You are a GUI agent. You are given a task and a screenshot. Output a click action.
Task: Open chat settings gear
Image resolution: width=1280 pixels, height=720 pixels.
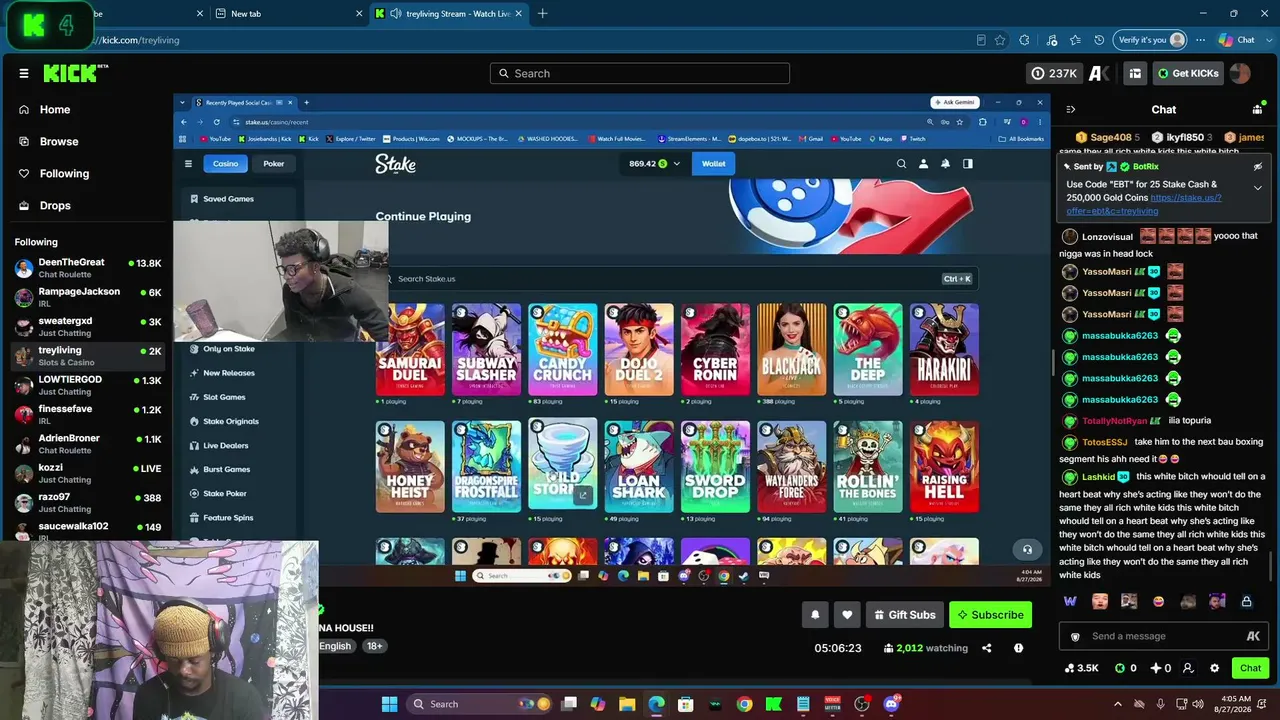[x=1215, y=668]
